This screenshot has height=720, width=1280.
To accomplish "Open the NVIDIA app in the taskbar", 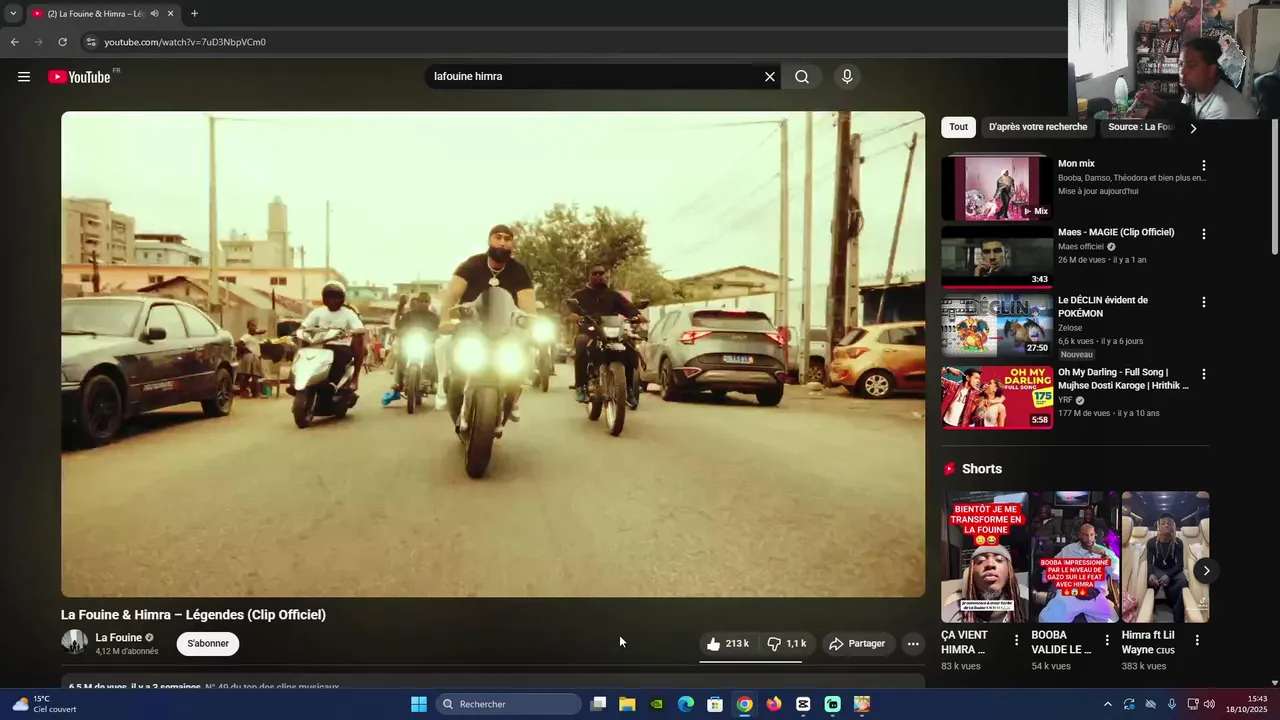I will pyautogui.click(x=656, y=704).
